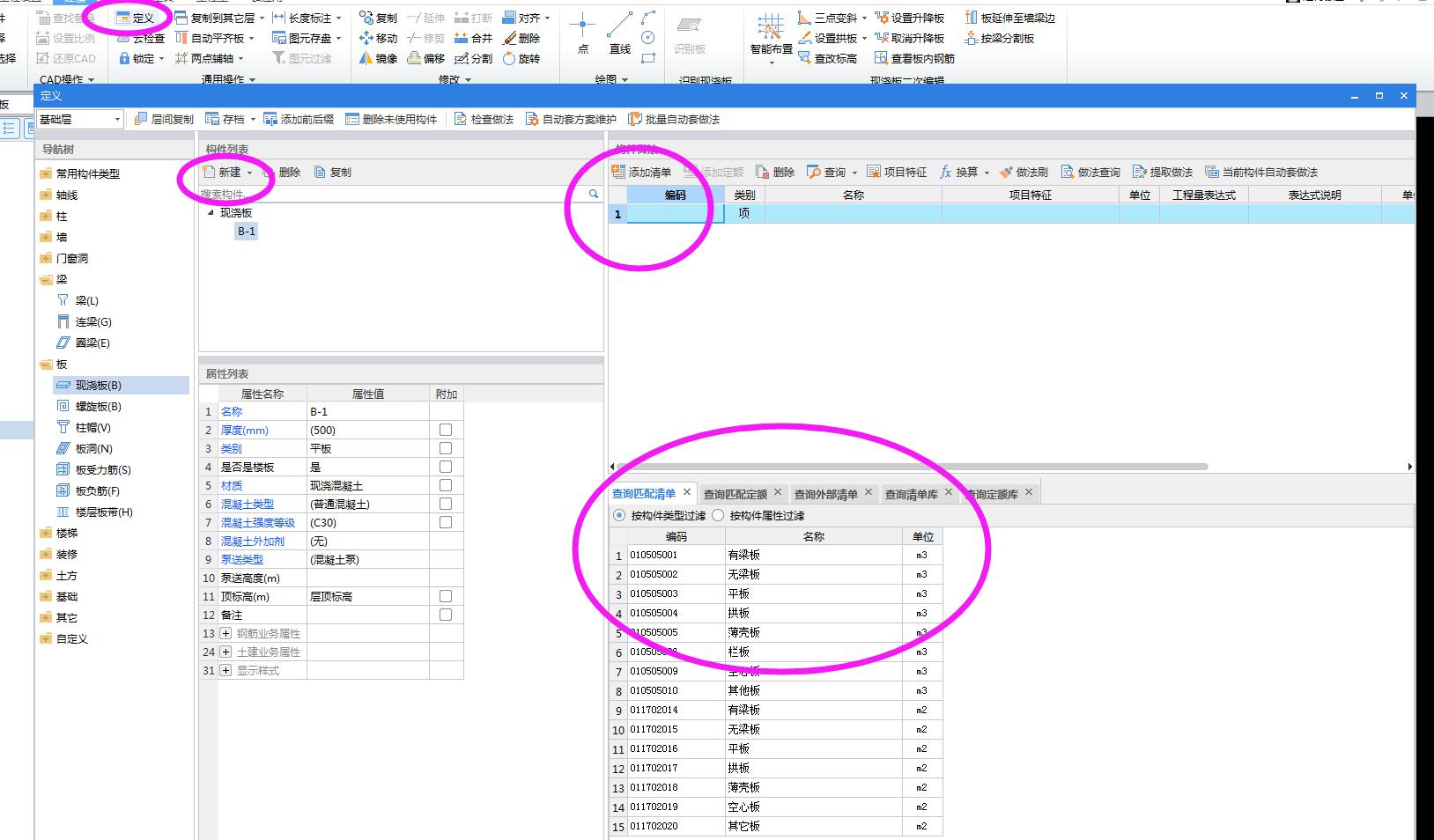Select component B-1 in list
This screenshot has width=1434, height=840.
247,232
